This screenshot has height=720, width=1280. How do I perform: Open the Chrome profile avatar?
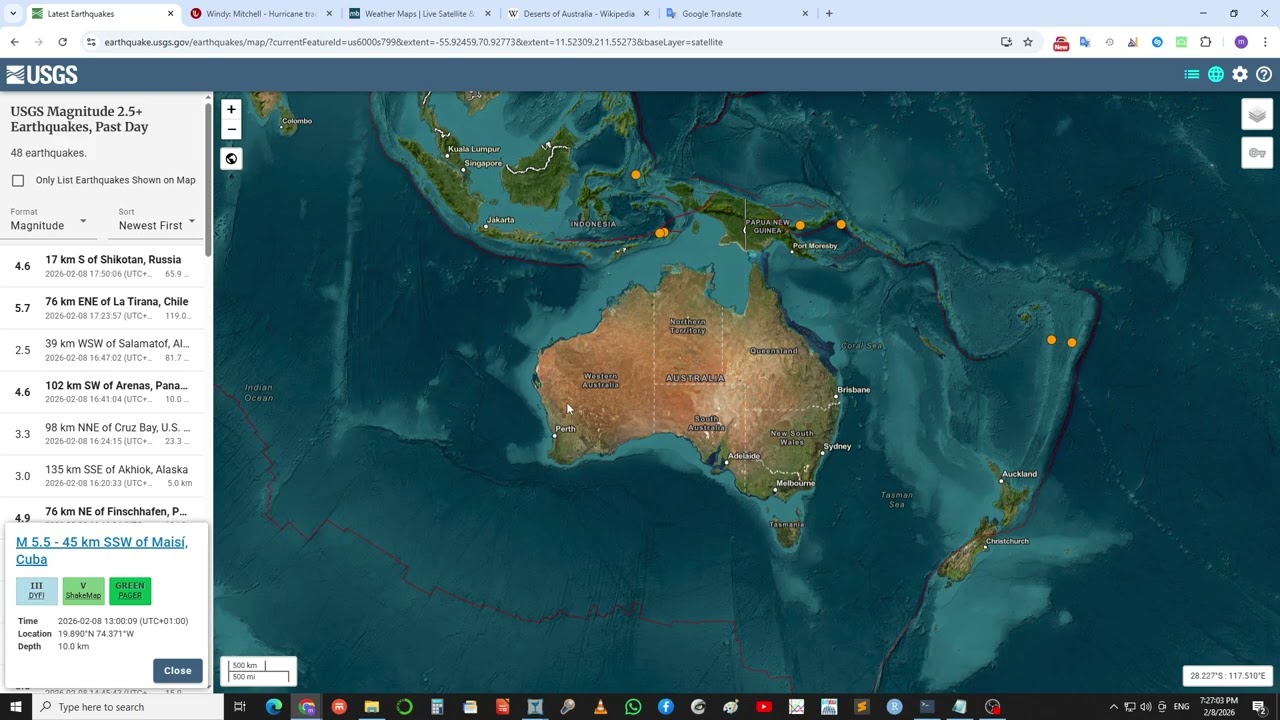click(x=1241, y=42)
